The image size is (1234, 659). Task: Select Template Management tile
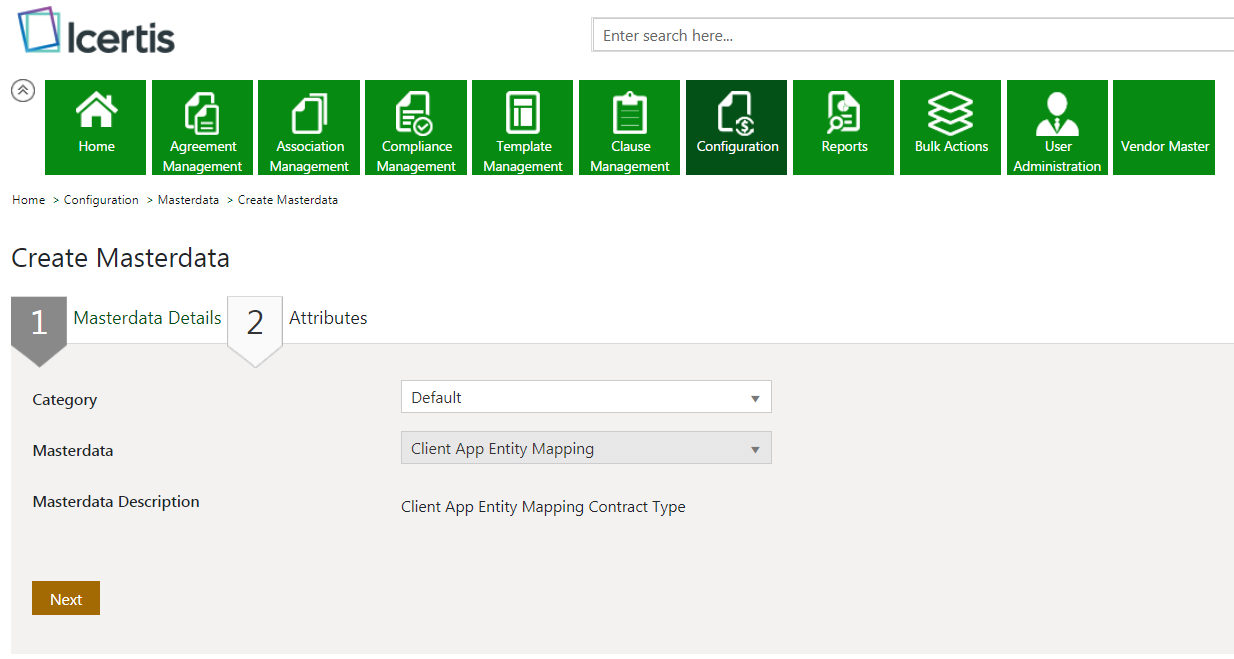pyautogui.click(x=523, y=127)
